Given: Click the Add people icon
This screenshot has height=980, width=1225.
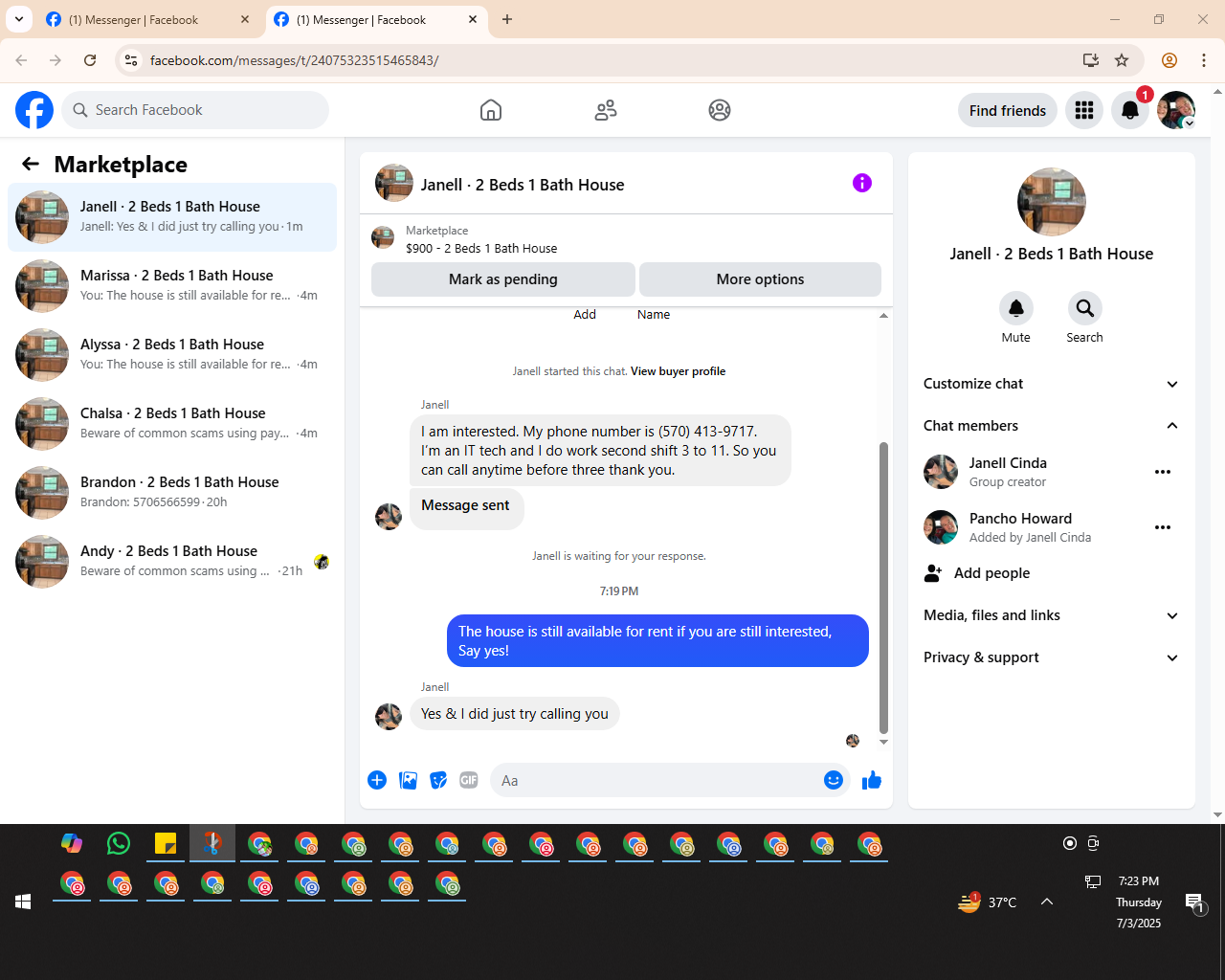Looking at the screenshot, I should [933, 573].
